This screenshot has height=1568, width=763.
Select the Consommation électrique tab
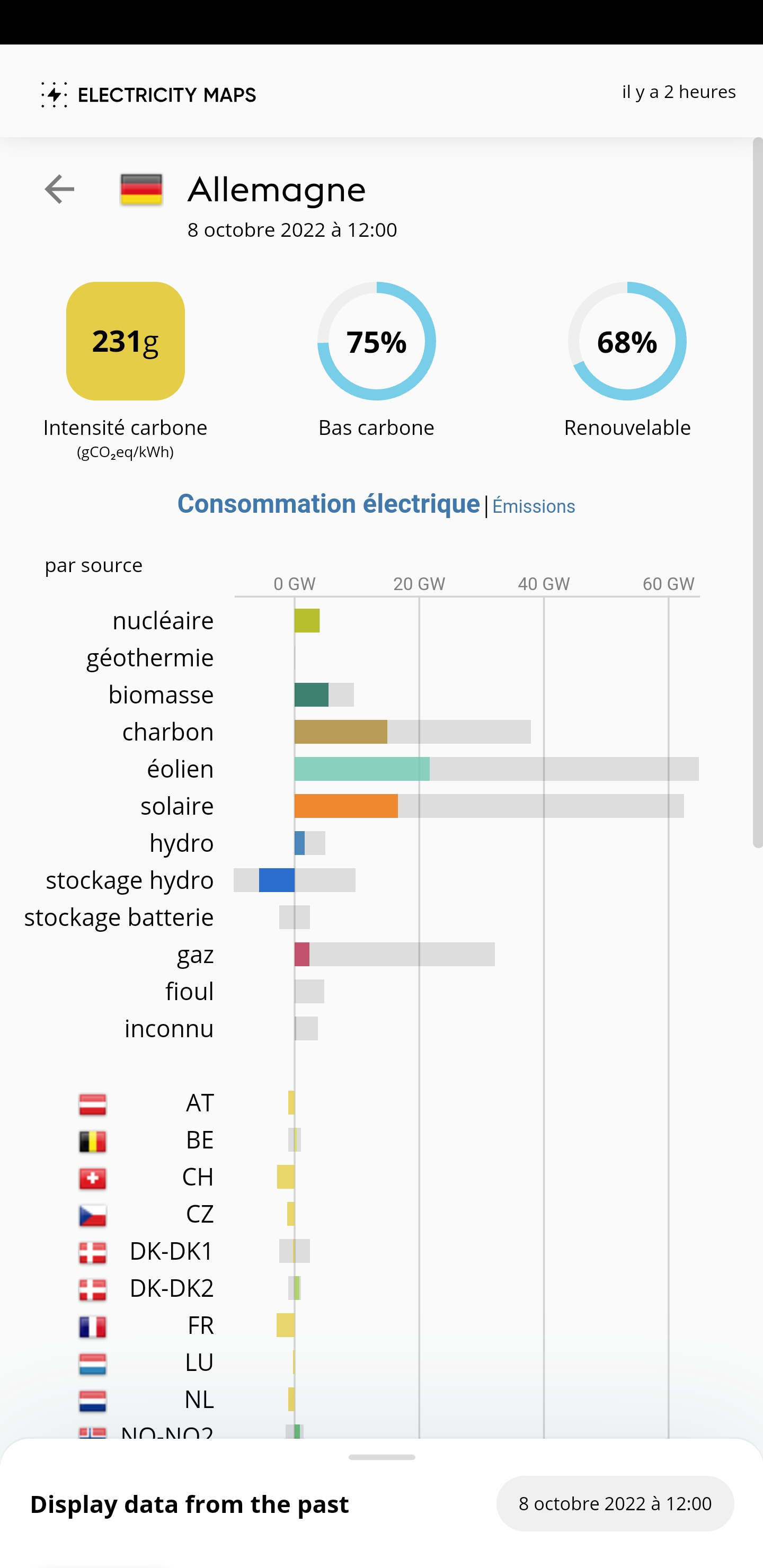[328, 504]
